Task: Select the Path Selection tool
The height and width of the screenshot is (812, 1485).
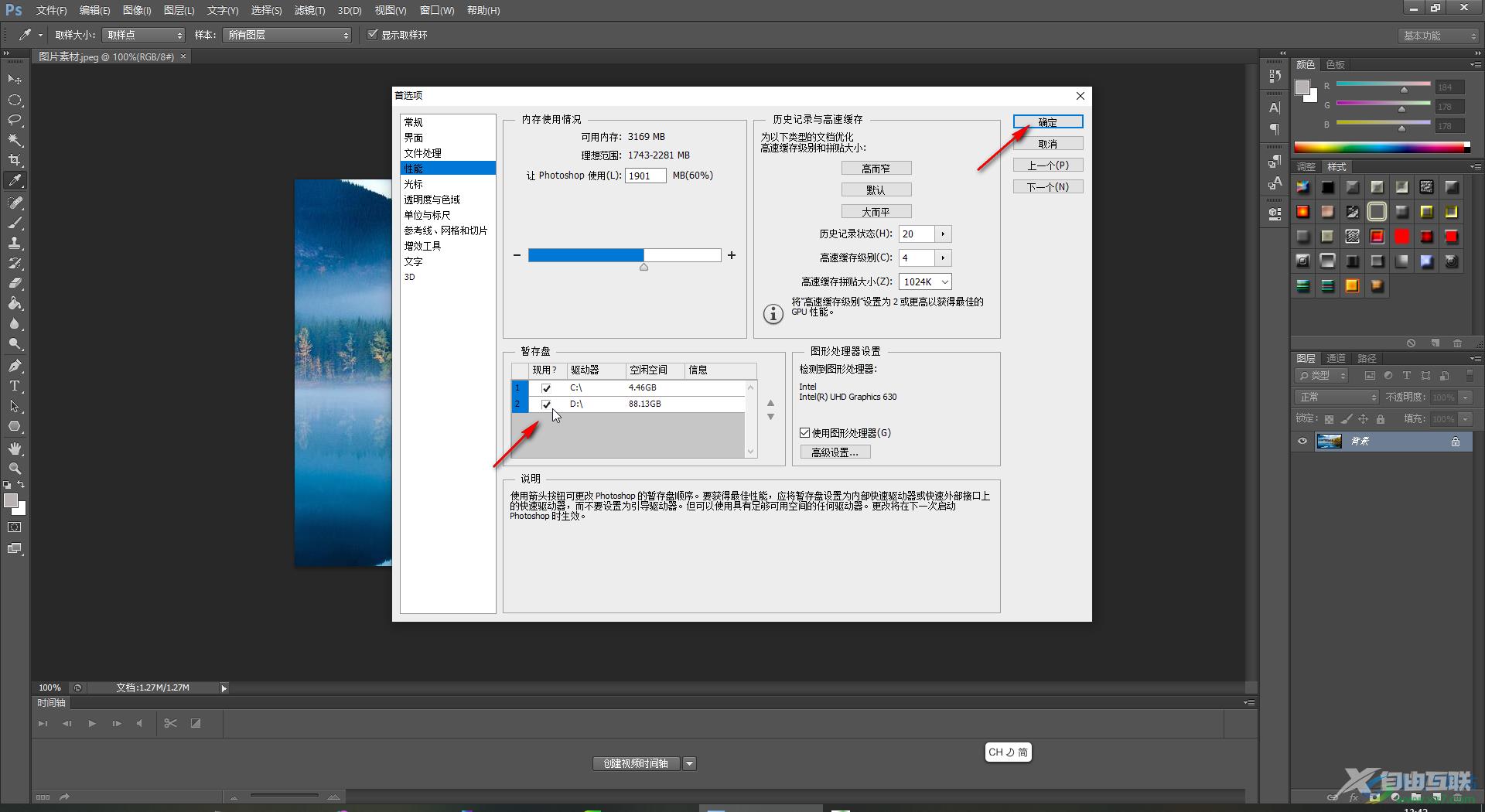Action: (15, 406)
